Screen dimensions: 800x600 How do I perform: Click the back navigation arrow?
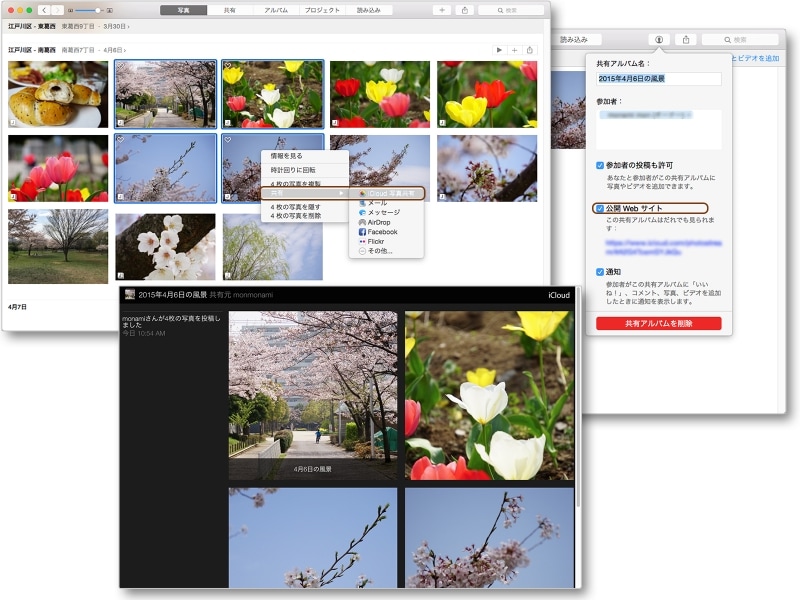coord(45,10)
